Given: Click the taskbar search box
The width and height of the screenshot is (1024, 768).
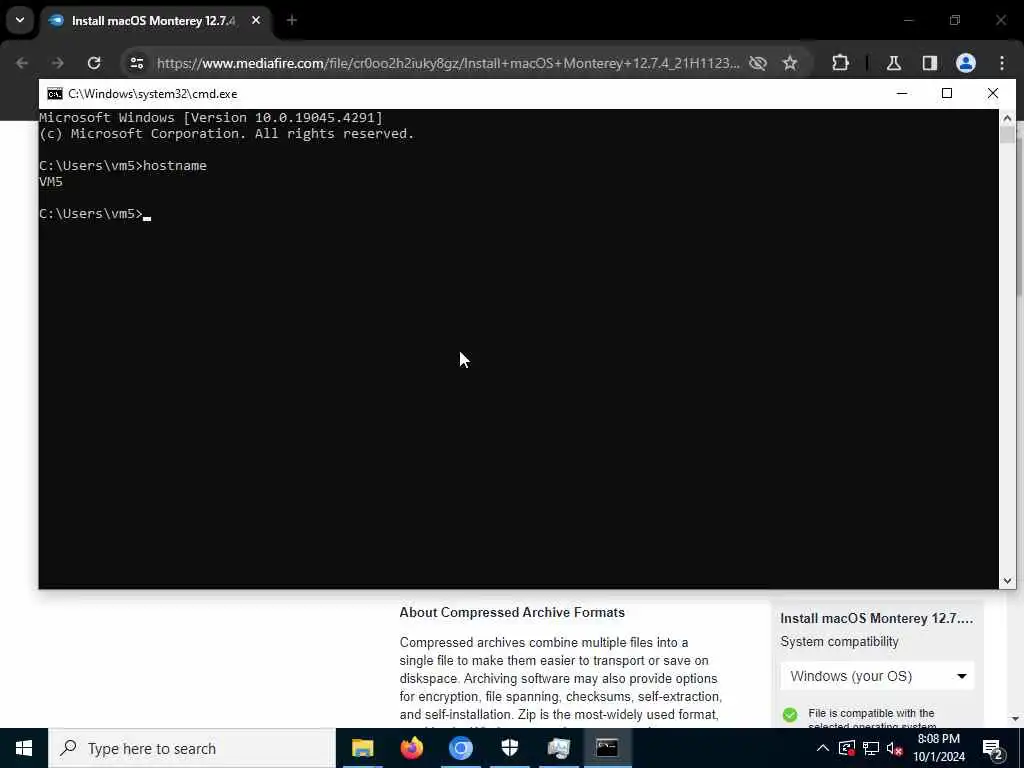Looking at the screenshot, I should (192, 748).
